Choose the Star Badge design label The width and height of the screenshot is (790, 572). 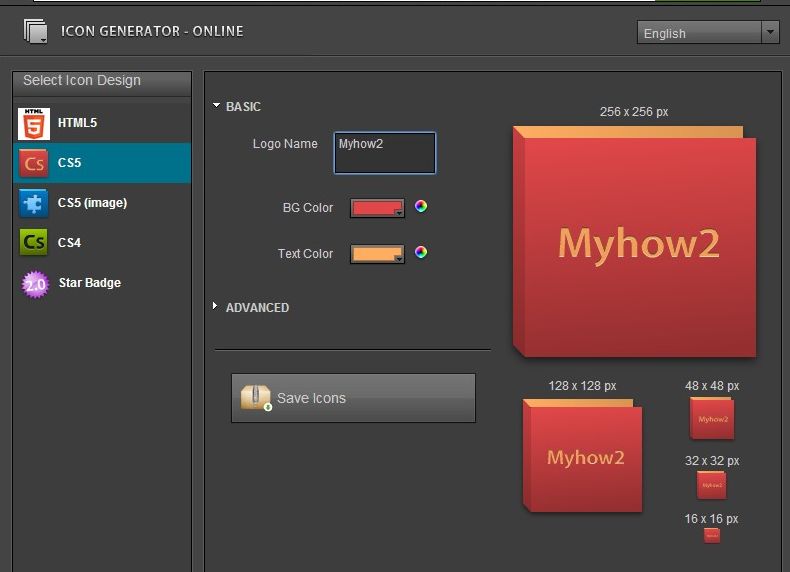point(90,283)
